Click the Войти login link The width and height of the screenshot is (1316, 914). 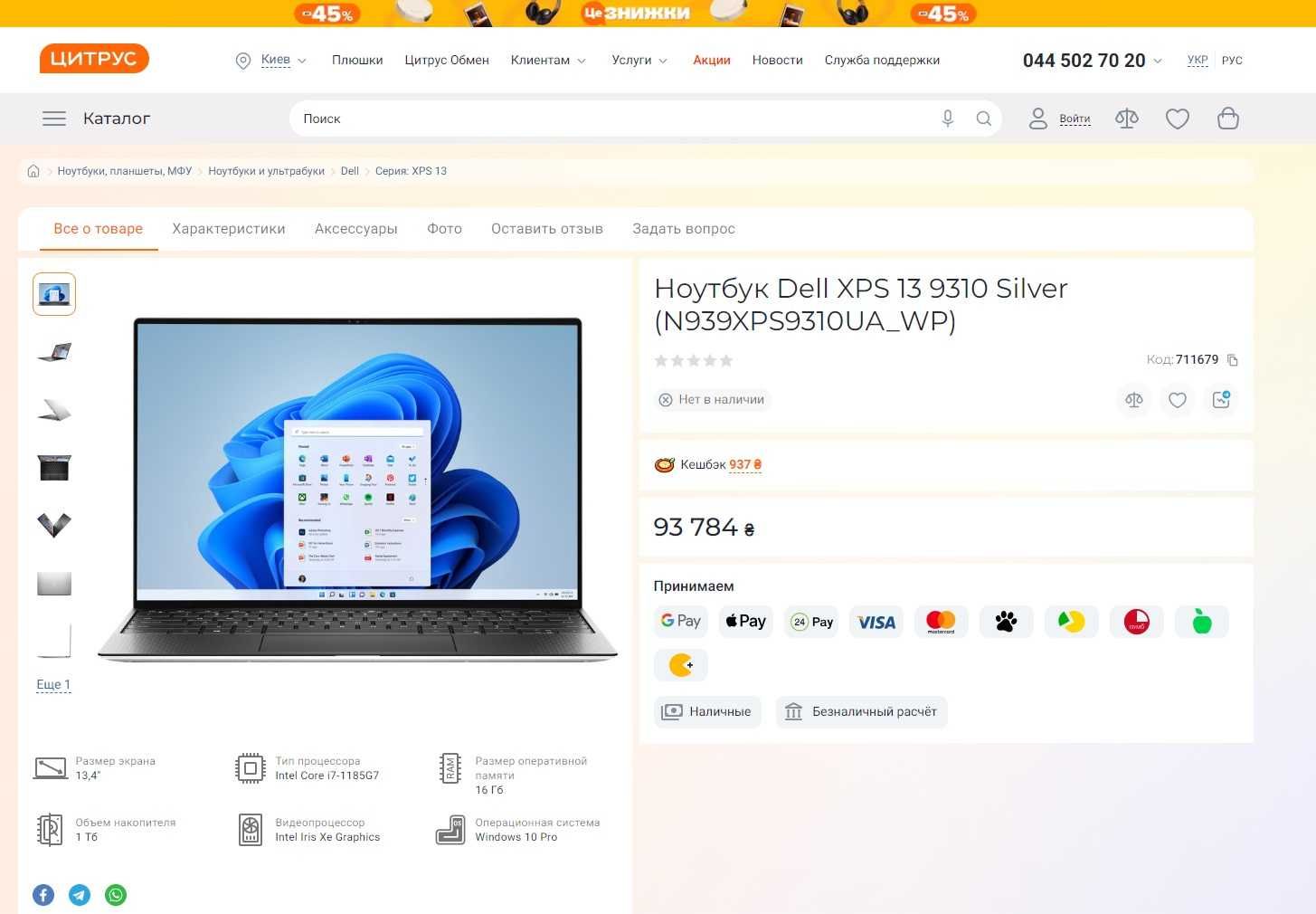coord(1075,119)
